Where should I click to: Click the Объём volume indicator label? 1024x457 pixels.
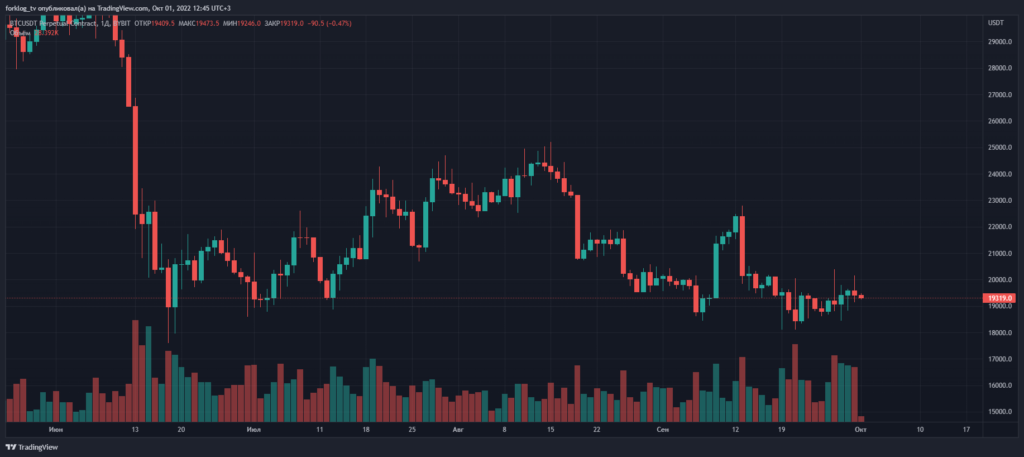(20, 33)
